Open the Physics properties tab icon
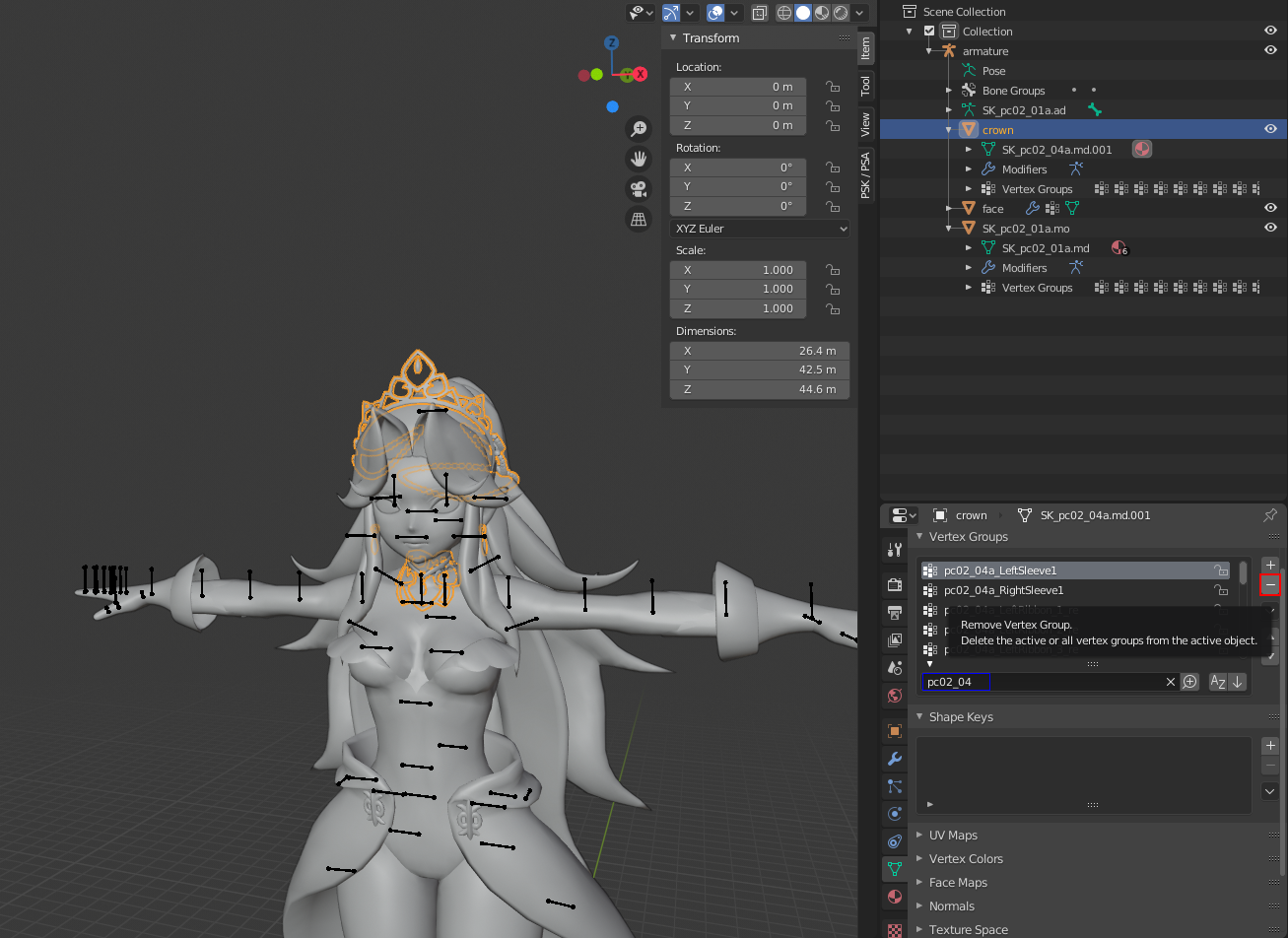Image resolution: width=1288 pixels, height=938 pixels. 895,814
